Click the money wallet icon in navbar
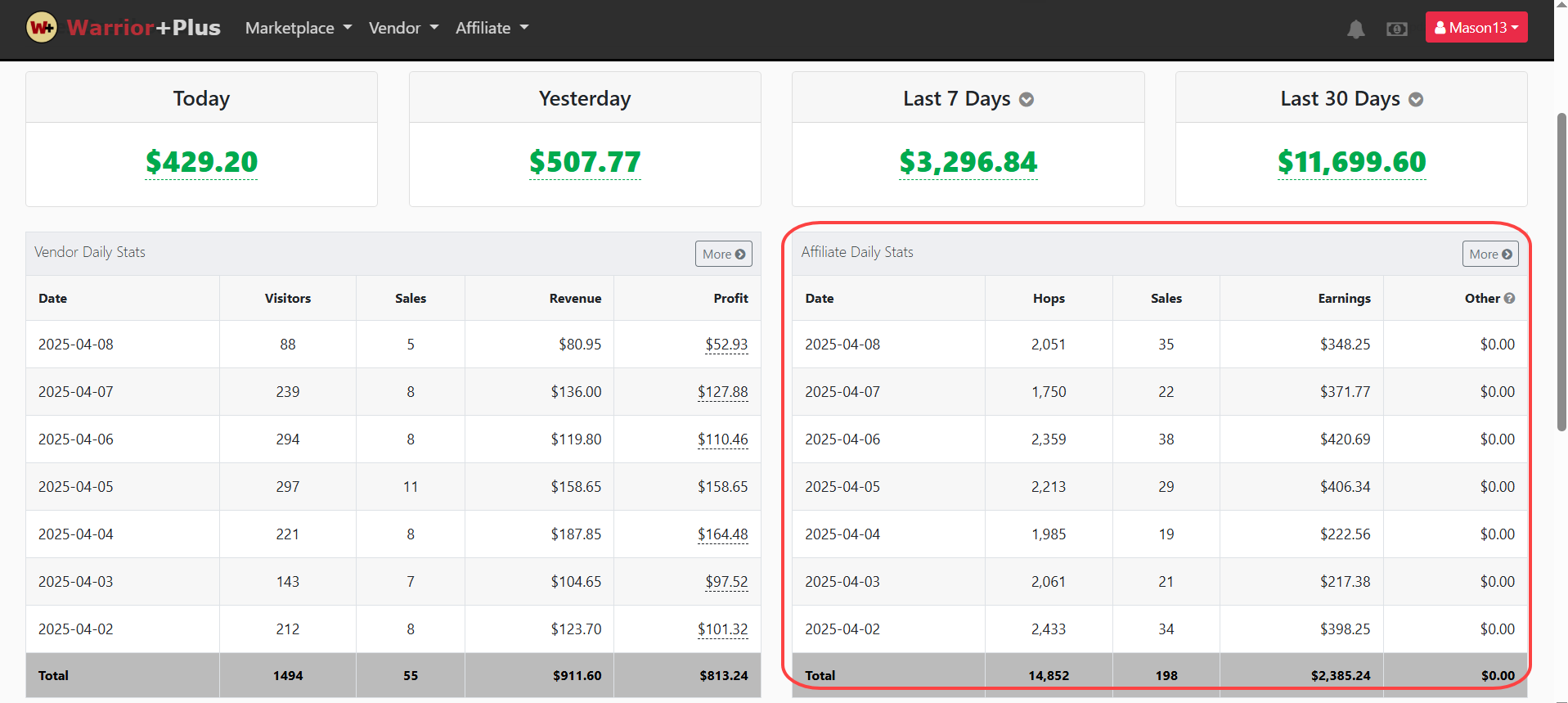 point(1397,29)
